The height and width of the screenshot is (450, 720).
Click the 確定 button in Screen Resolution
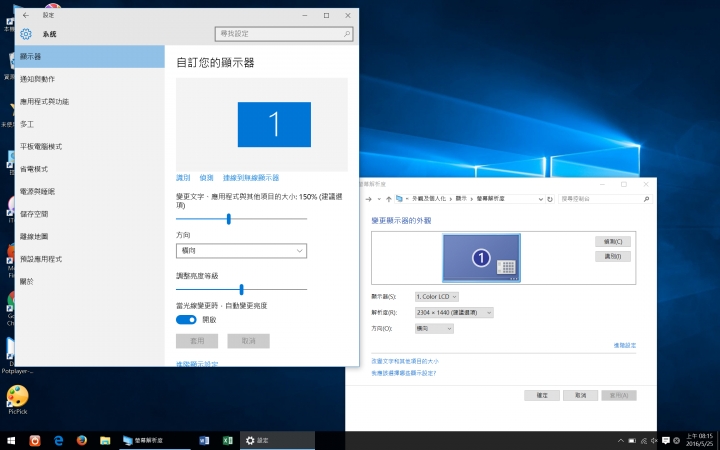tap(542, 395)
